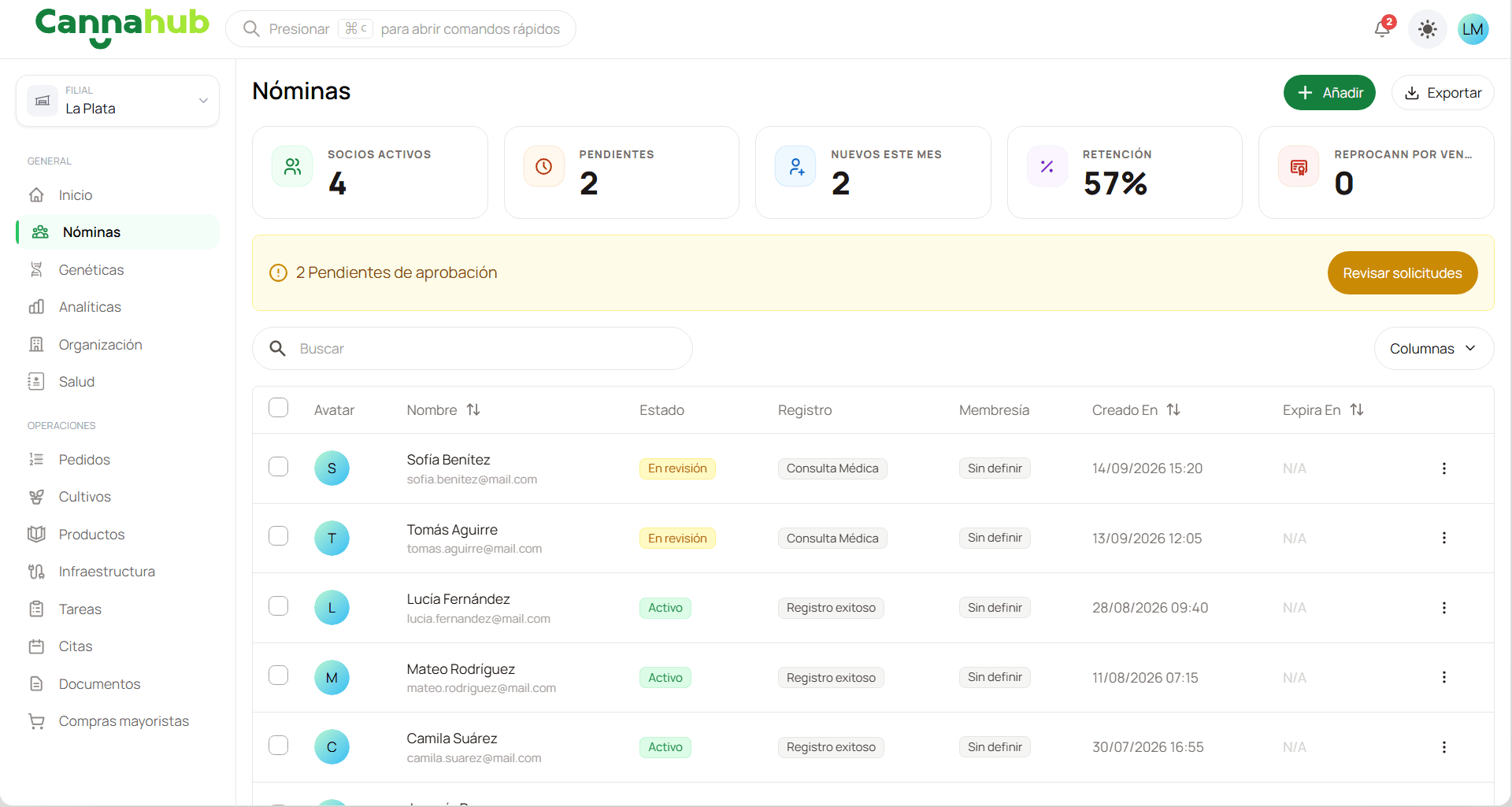Expand the Filial La Plata selector

pos(117,101)
